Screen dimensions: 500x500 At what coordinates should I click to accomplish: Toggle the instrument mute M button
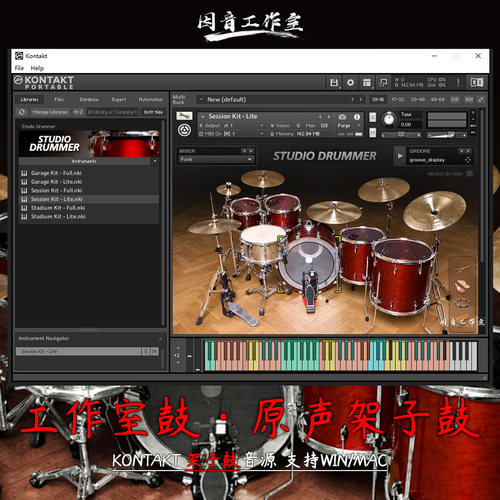coord(373,132)
